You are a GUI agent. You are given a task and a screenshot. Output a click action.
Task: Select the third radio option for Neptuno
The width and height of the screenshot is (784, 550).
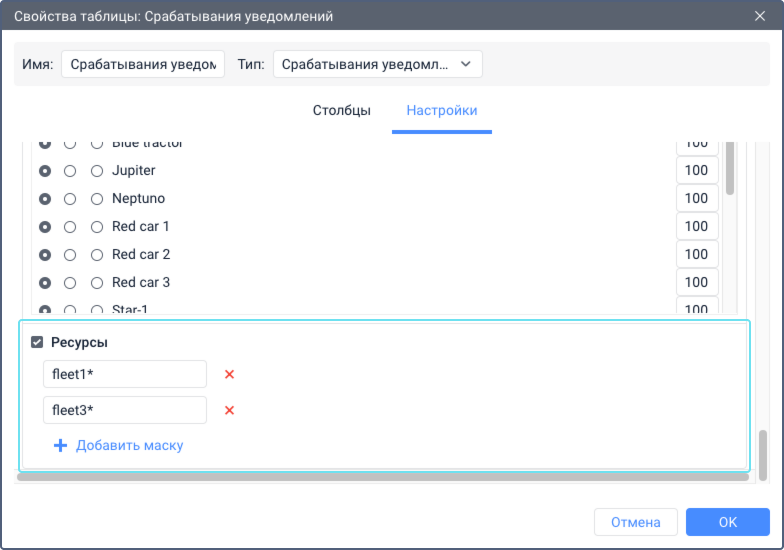pyautogui.click(x=97, y=199)
